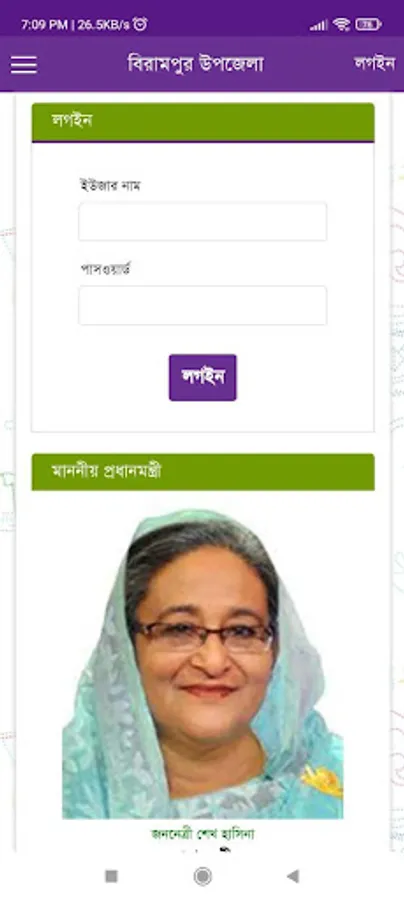
Task: Tap the 7:09 PM clock in status bar
Action: coord(44,25)
